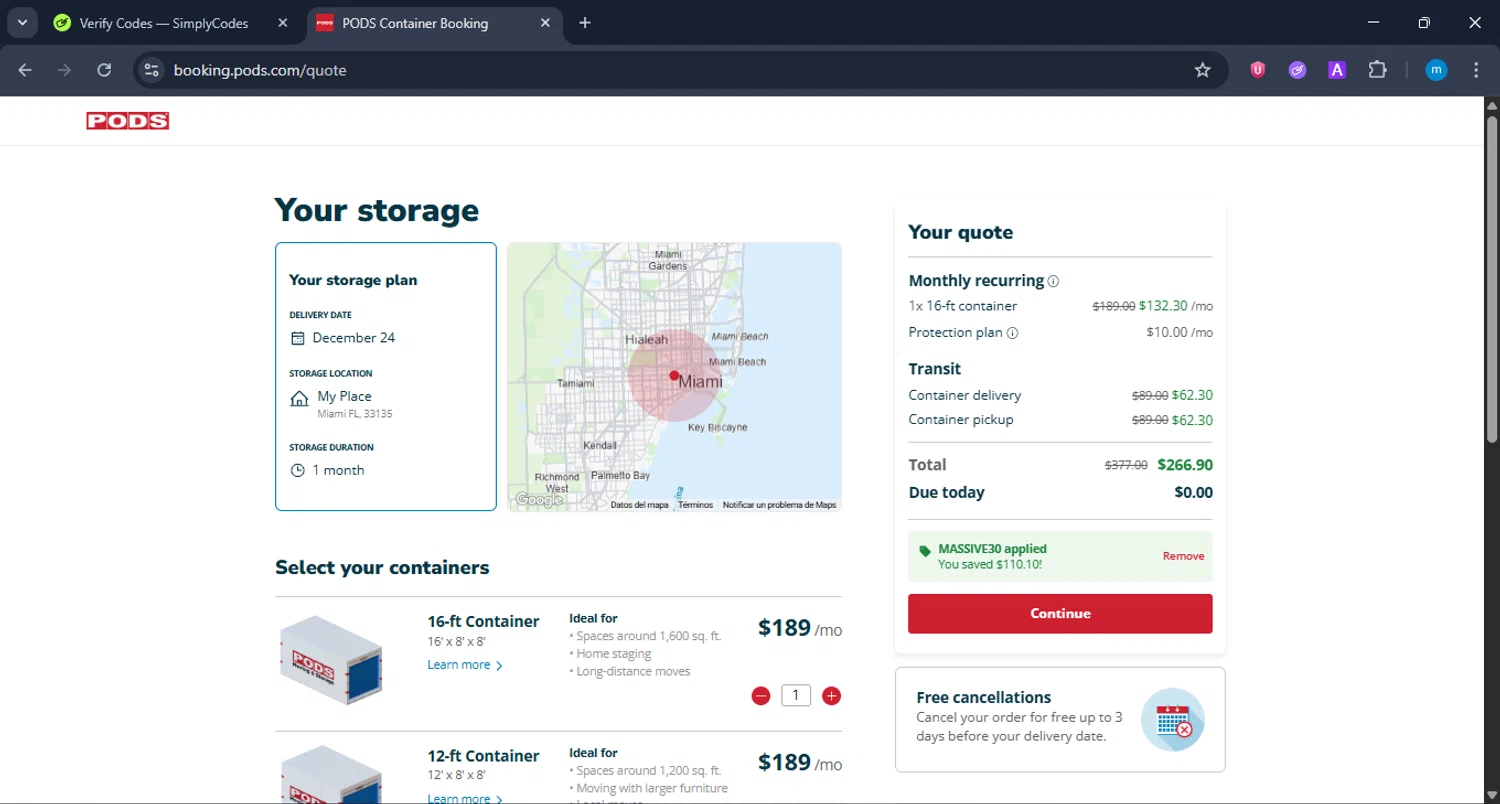Open Google logo on the map
The image size is (1500, 804).
539,500
